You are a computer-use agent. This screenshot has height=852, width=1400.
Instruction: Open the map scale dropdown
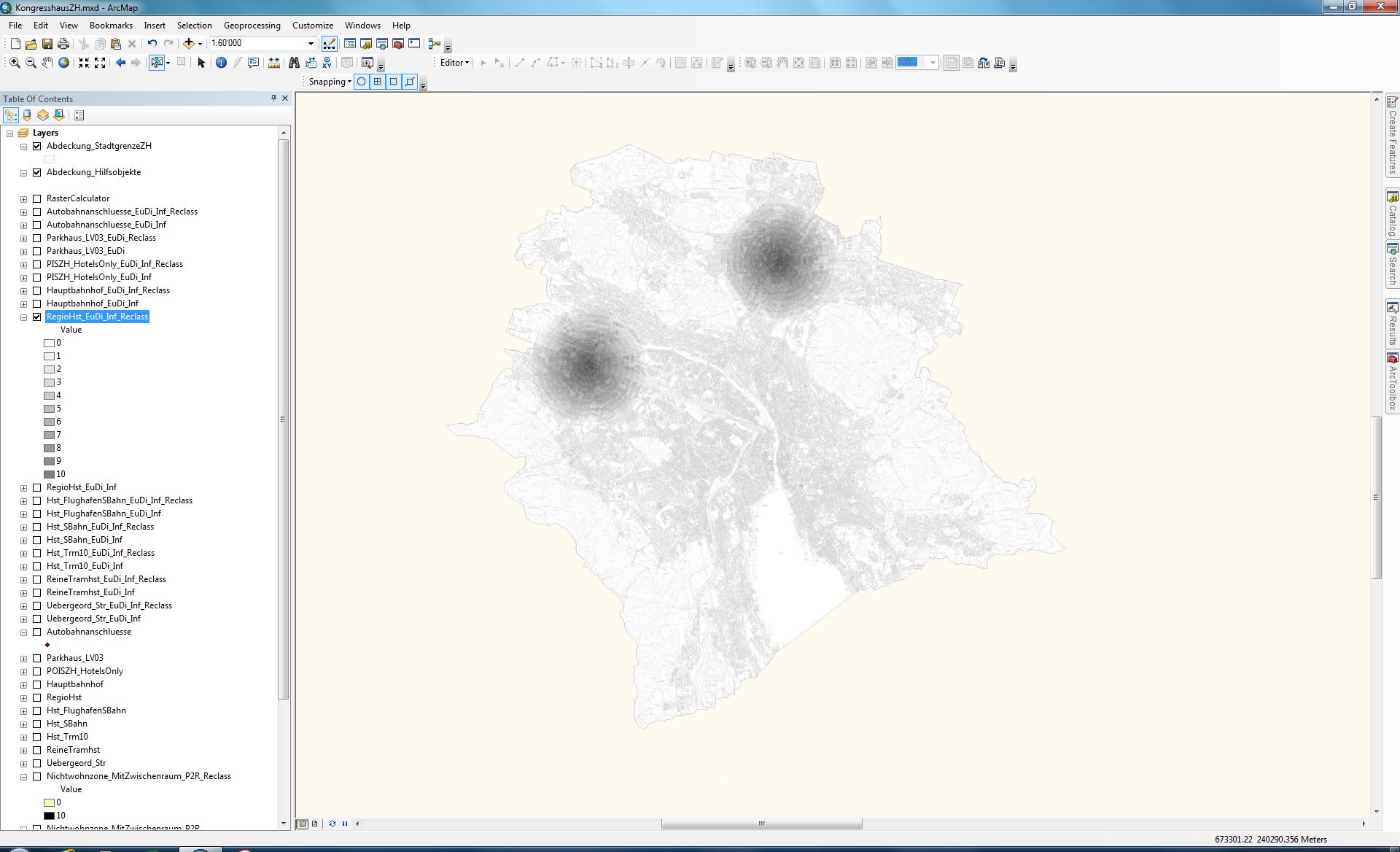tap(311, 44)
